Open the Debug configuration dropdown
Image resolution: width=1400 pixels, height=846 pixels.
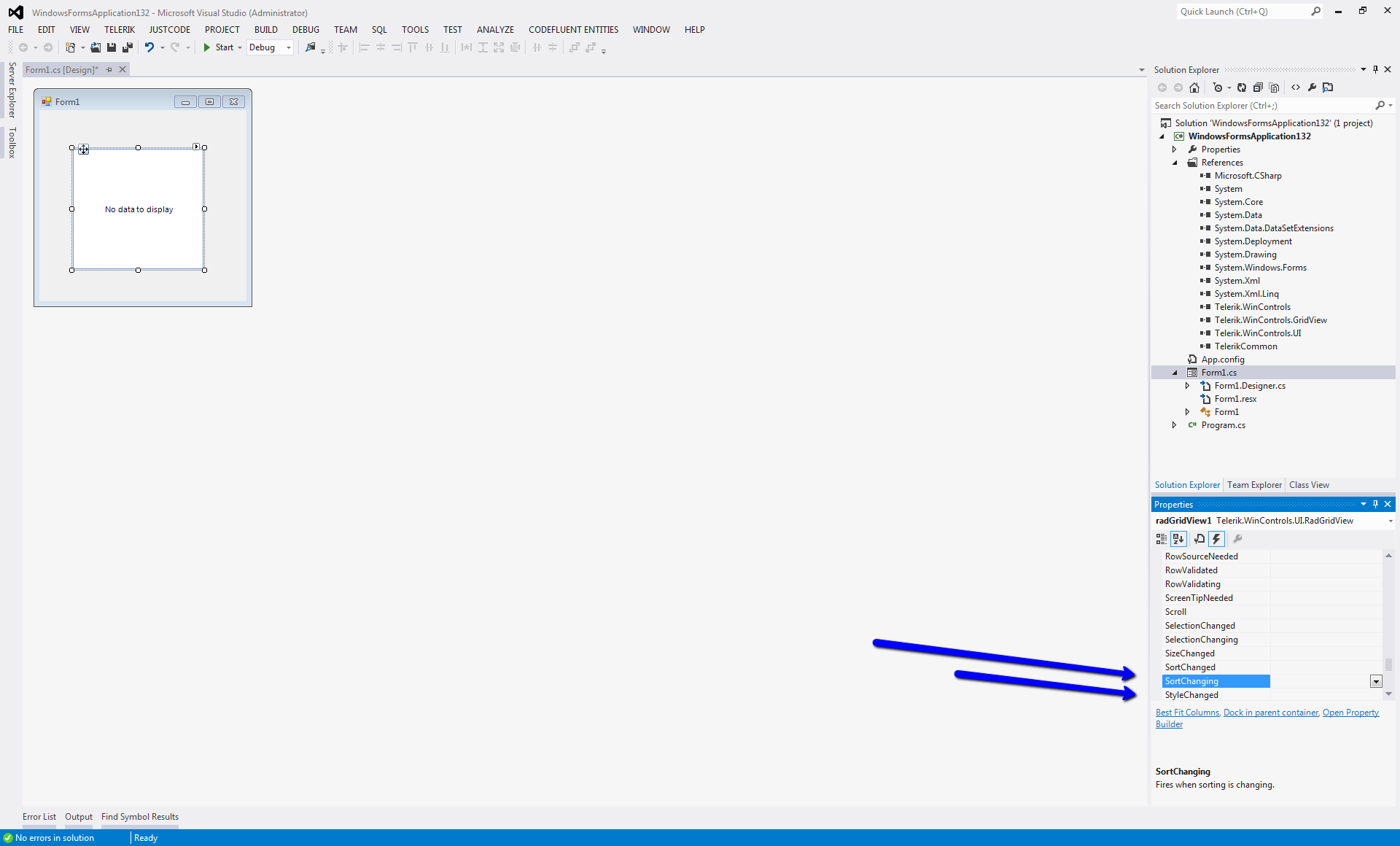(x=289, y=47)
